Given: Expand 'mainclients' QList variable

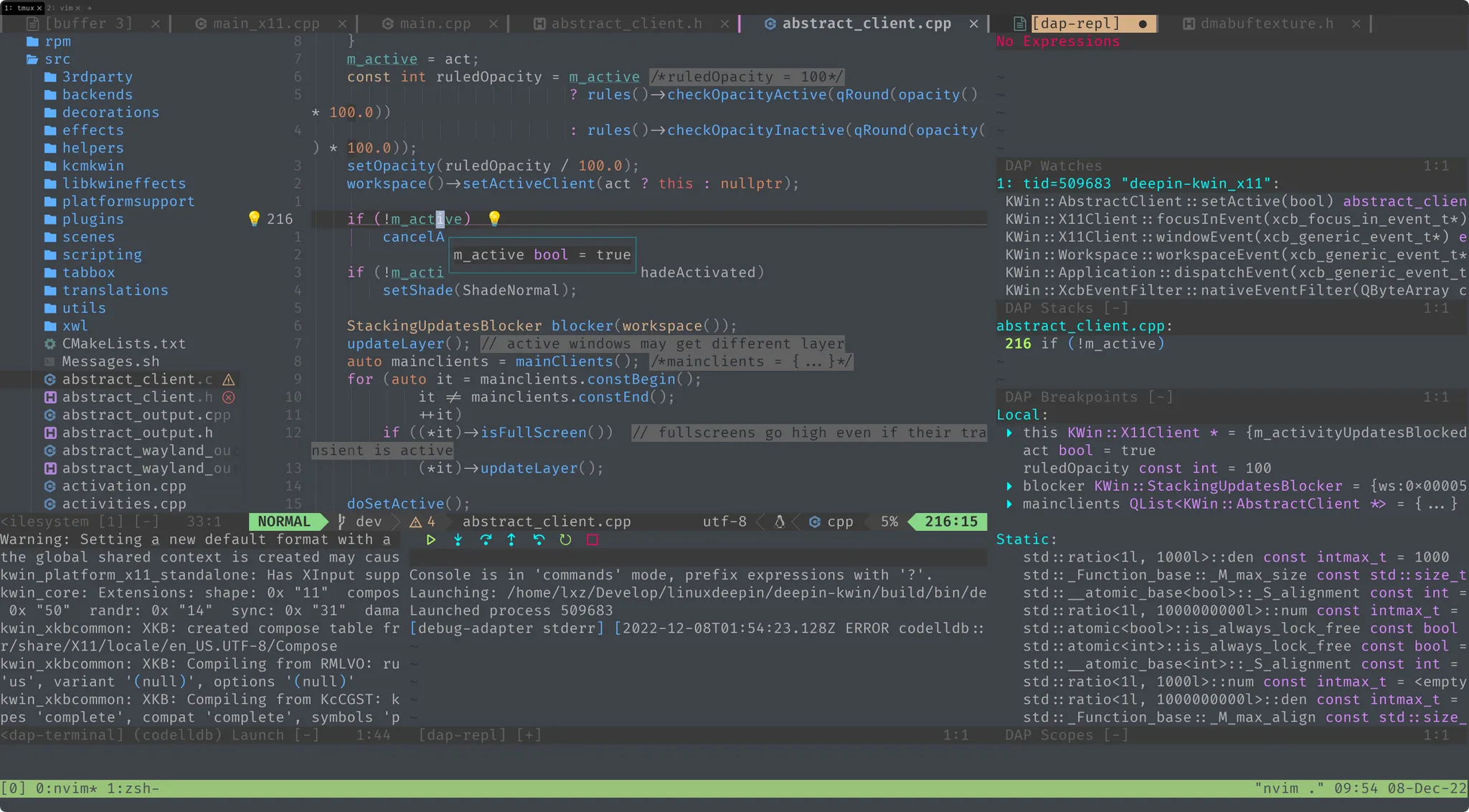Looking at the screenshot, I should (1009, 504).
